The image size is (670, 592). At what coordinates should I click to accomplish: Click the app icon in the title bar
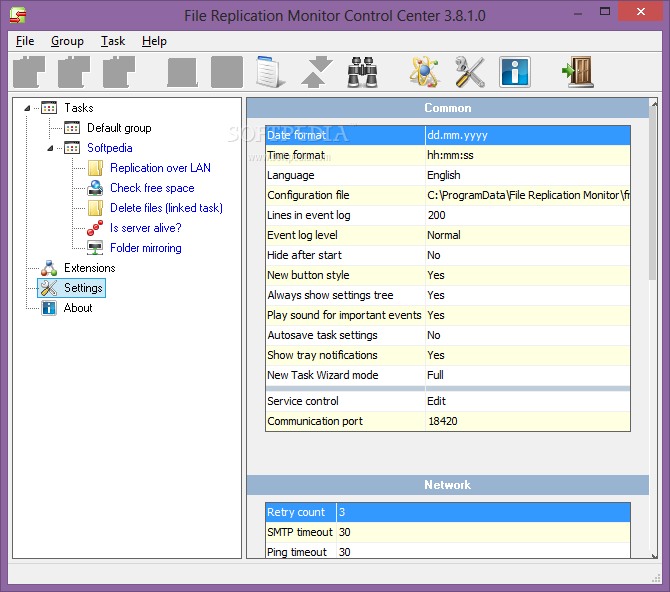pyautogui.click(x=18, y=15)
